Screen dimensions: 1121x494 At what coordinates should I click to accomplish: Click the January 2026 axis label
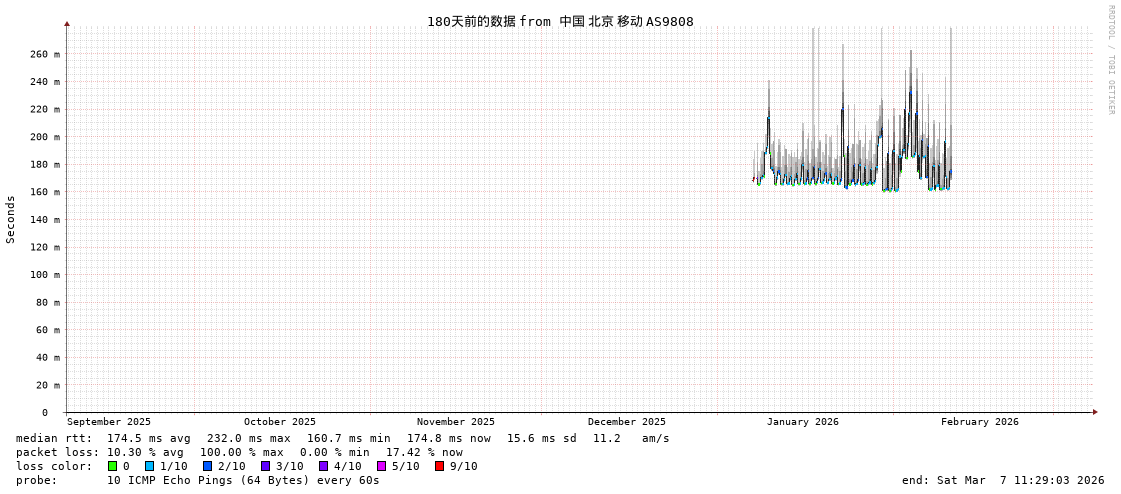[802, 422]
